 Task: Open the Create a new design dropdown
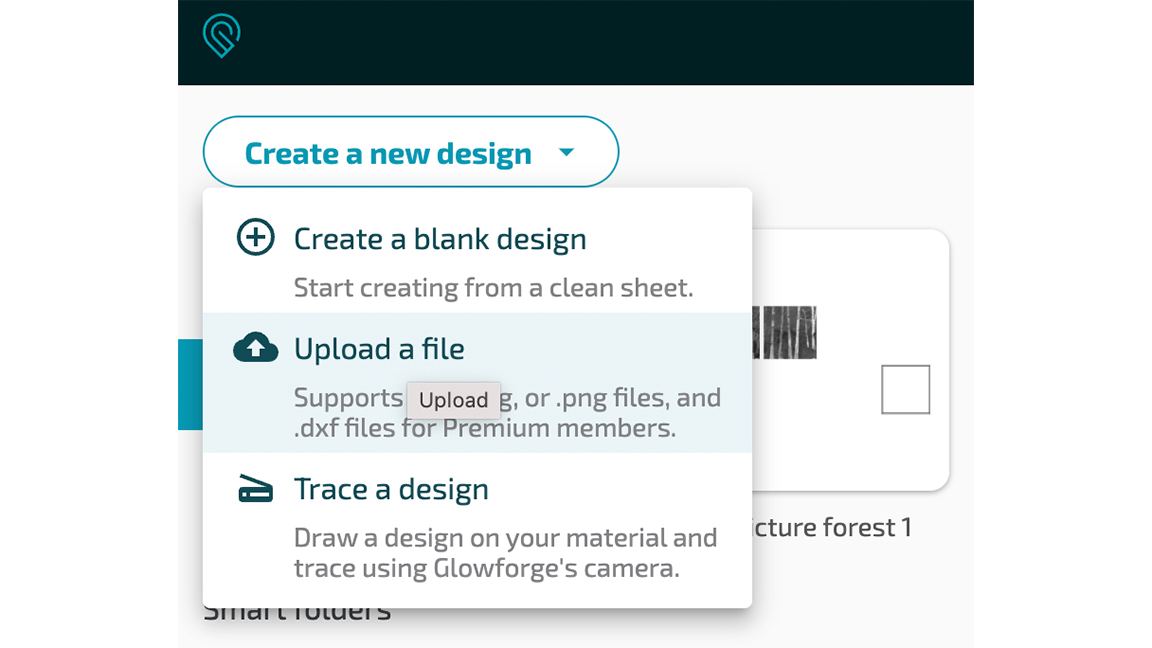411,151
